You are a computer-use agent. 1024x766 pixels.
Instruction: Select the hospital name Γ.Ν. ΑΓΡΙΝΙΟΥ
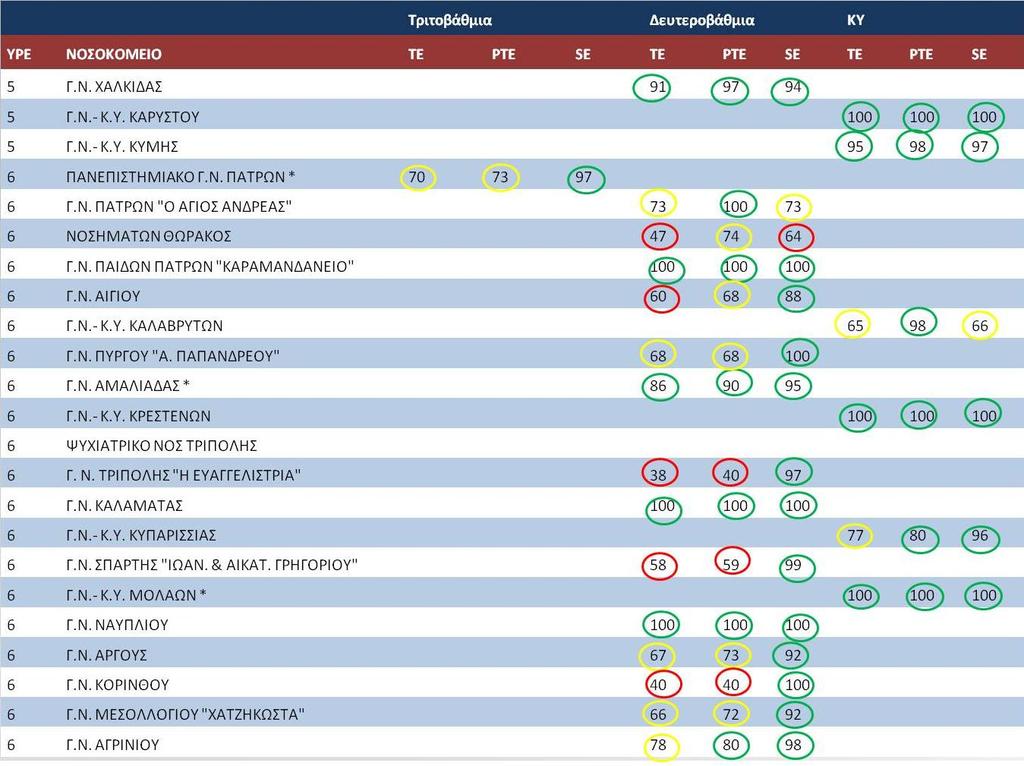pos(113,745)
